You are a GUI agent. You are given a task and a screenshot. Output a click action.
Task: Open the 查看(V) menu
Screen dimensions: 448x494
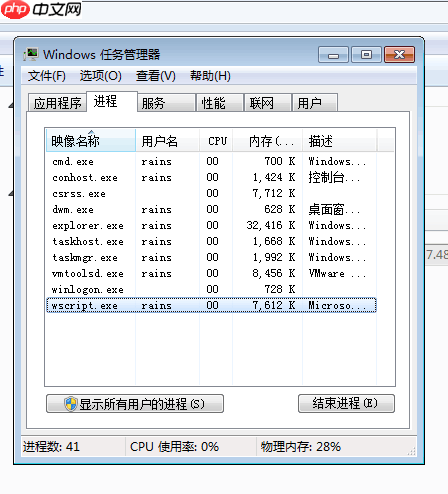[x=156, y=76]
